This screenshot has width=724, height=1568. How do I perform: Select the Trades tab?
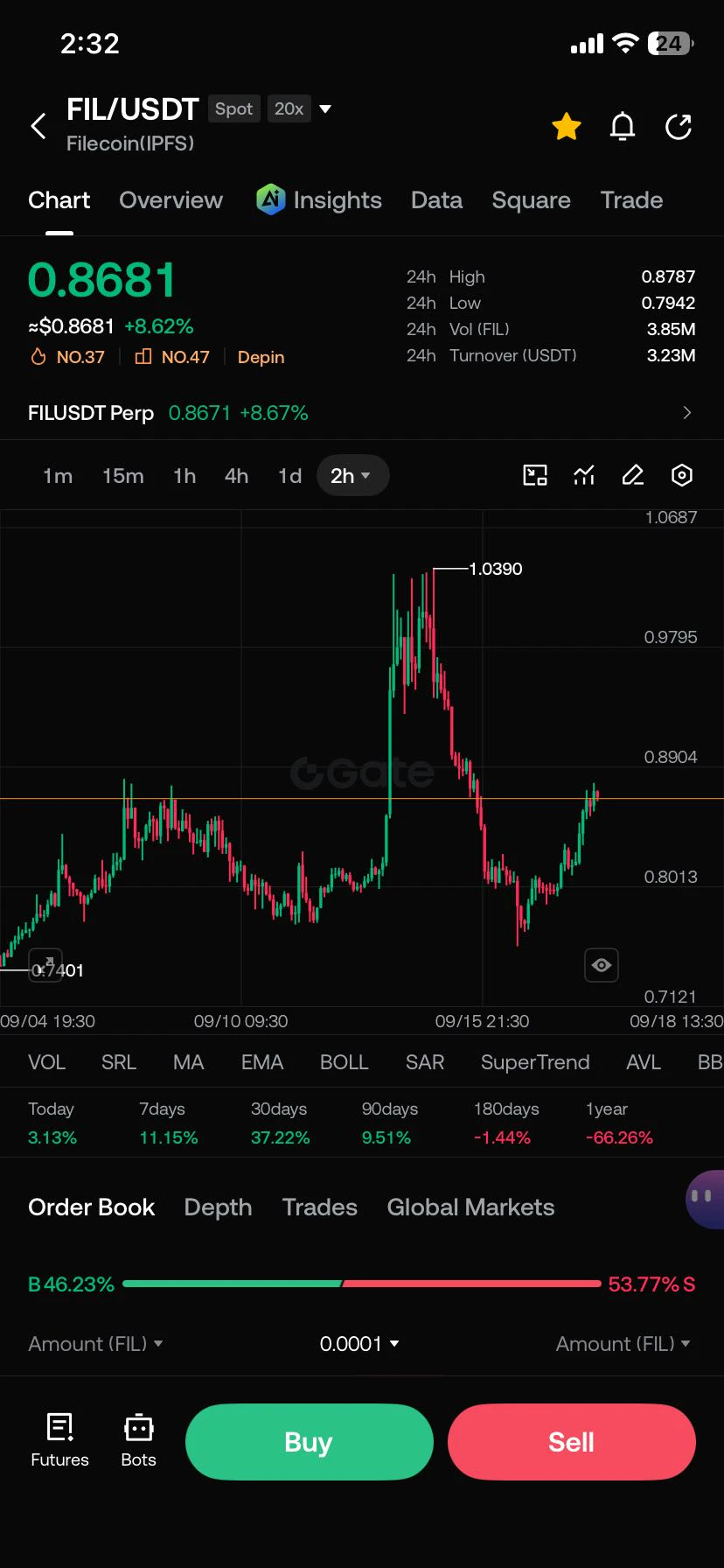(319, 1207)
